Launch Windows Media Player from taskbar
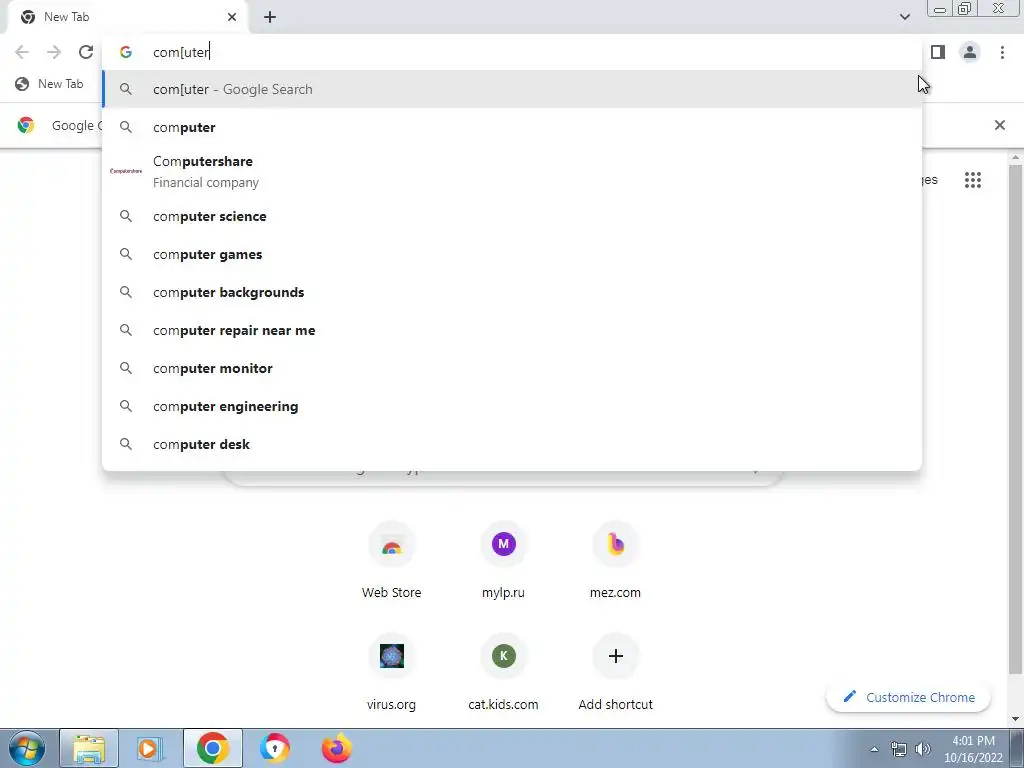Screen dimensions: 1024x768 (x=150, y=748)
